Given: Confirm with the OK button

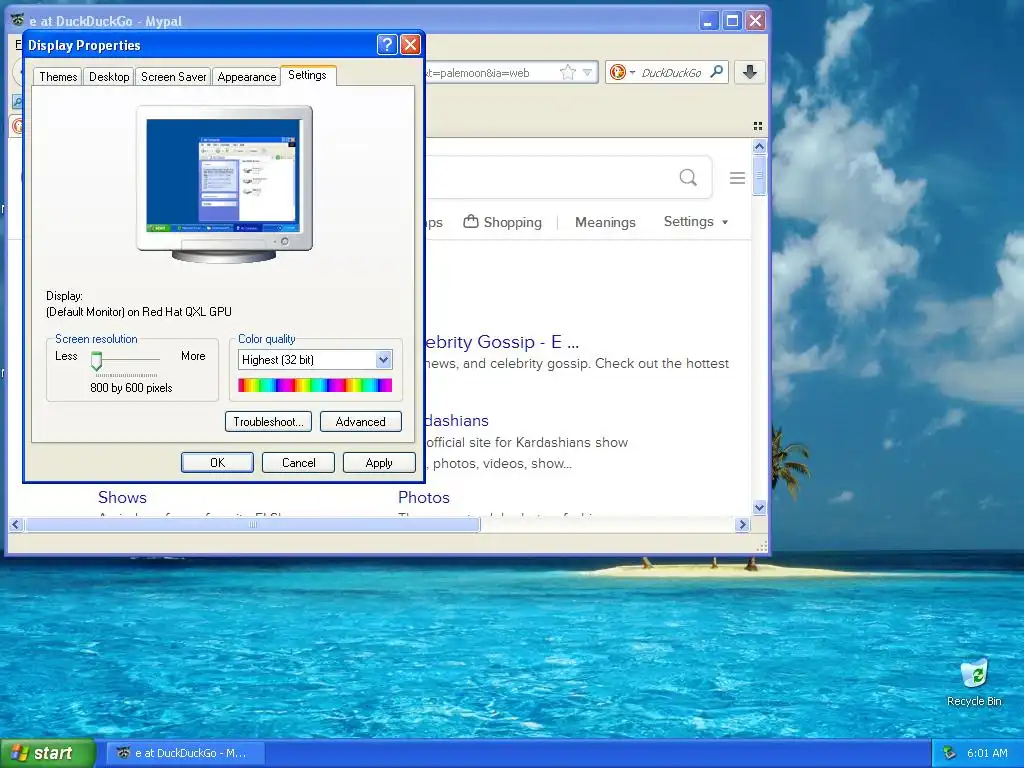Looking at the screenshot, I should [x=217, y=462].
